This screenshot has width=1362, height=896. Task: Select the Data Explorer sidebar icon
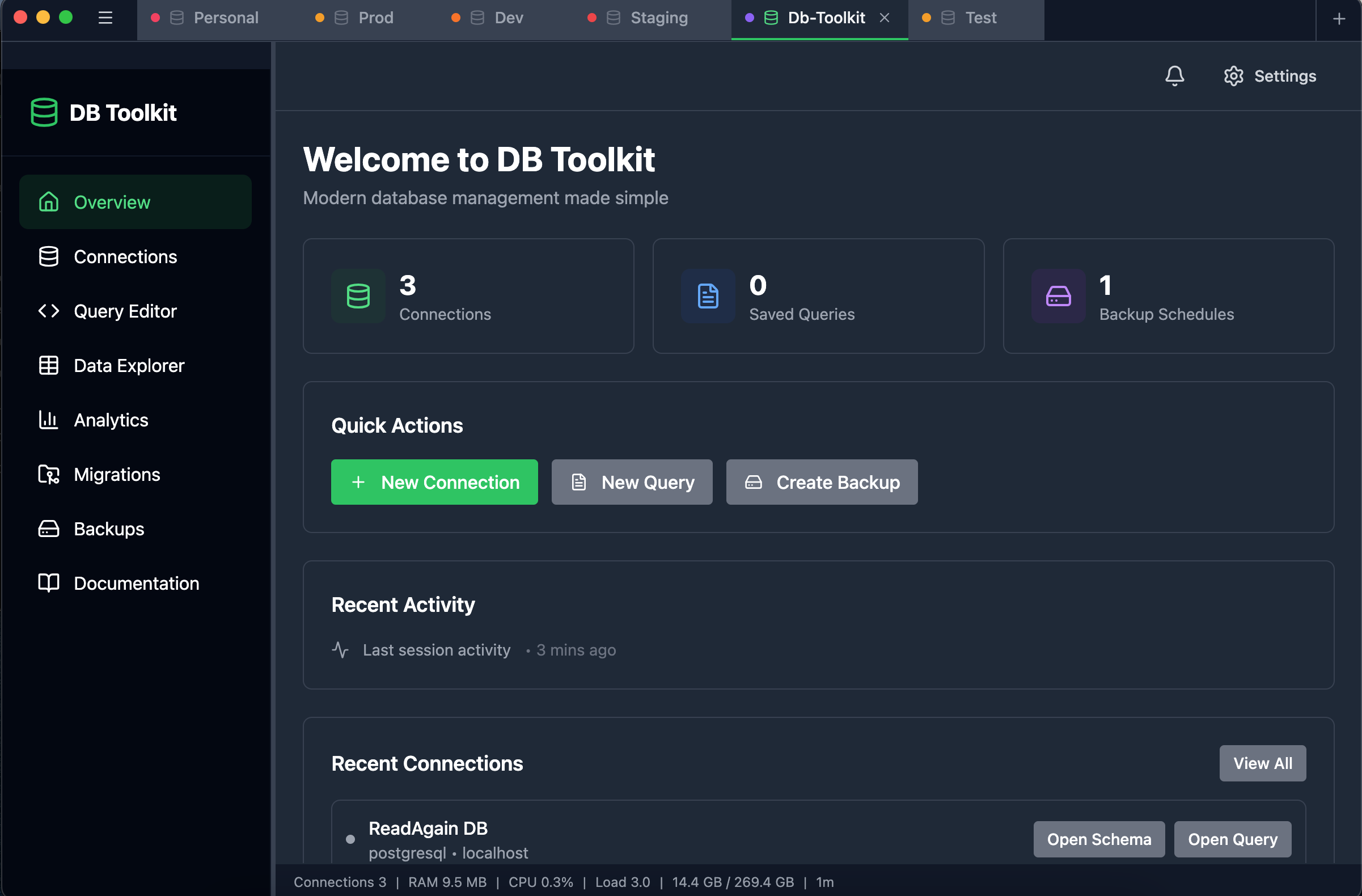49,365
